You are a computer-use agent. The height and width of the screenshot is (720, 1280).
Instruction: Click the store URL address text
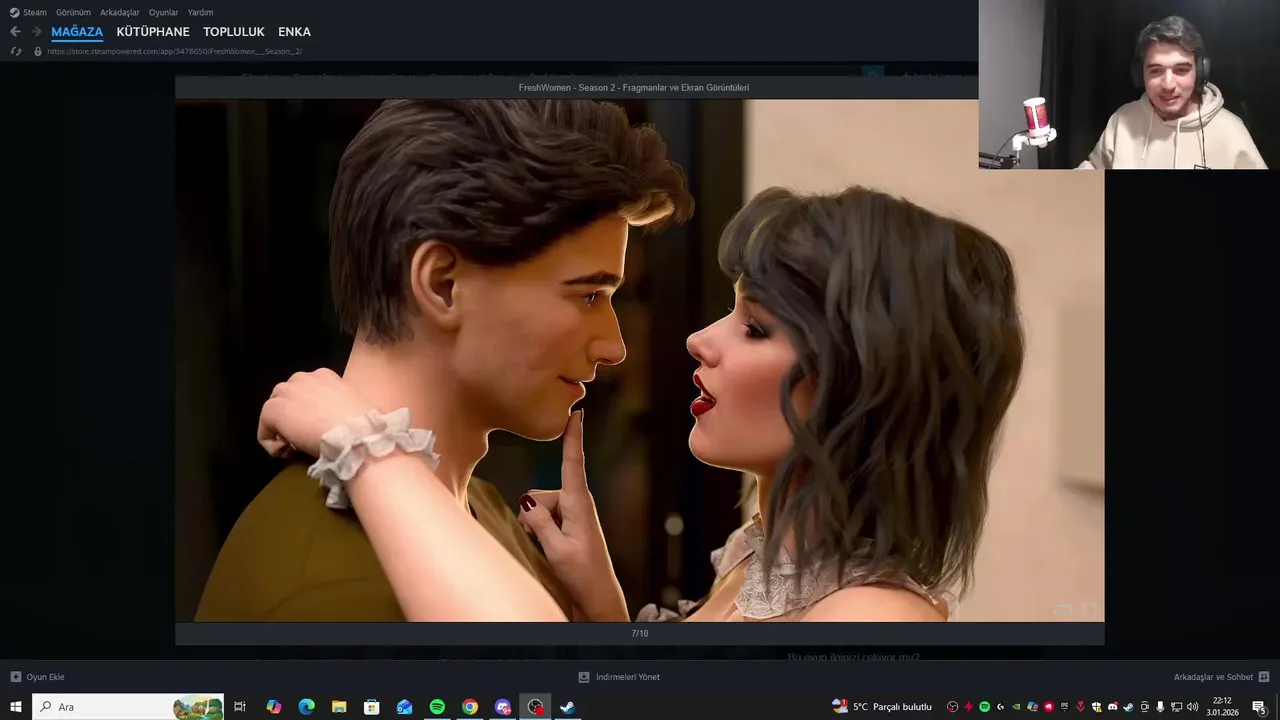point(174,51)
